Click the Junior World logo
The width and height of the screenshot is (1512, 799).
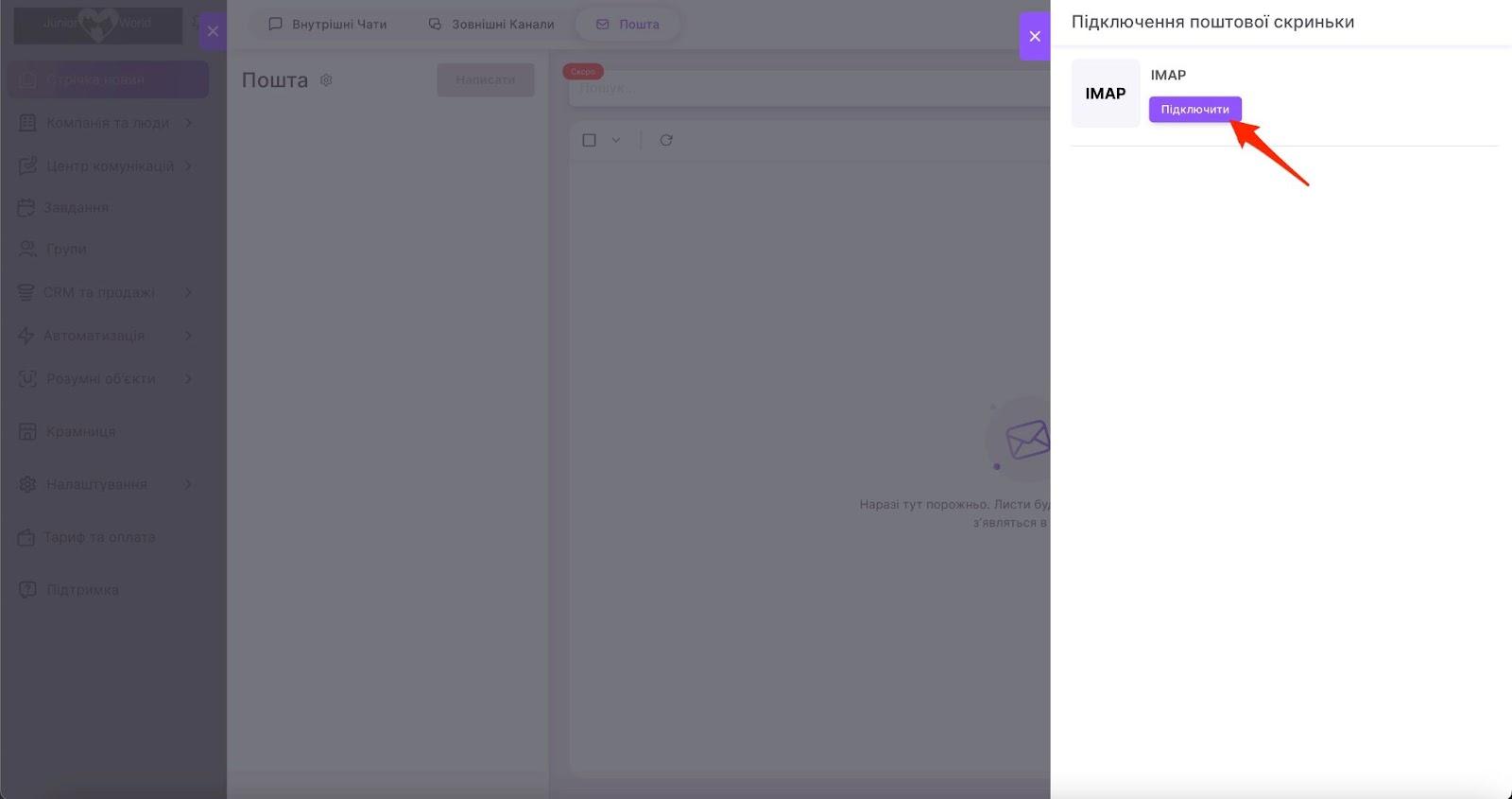(97, 26)
